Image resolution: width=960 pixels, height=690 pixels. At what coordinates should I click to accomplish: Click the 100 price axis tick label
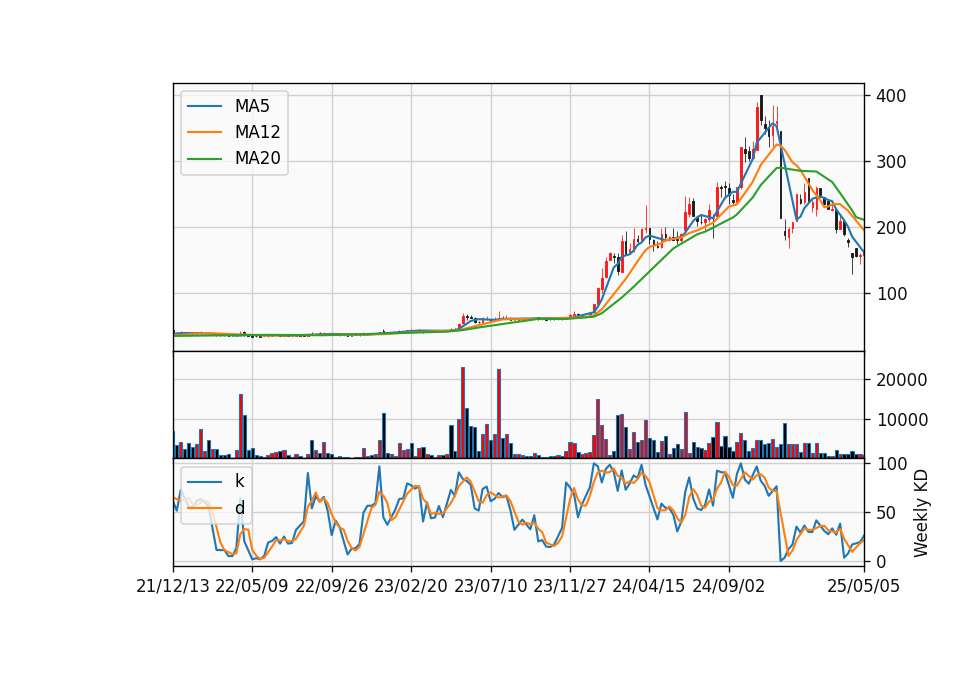coord(891,294)
